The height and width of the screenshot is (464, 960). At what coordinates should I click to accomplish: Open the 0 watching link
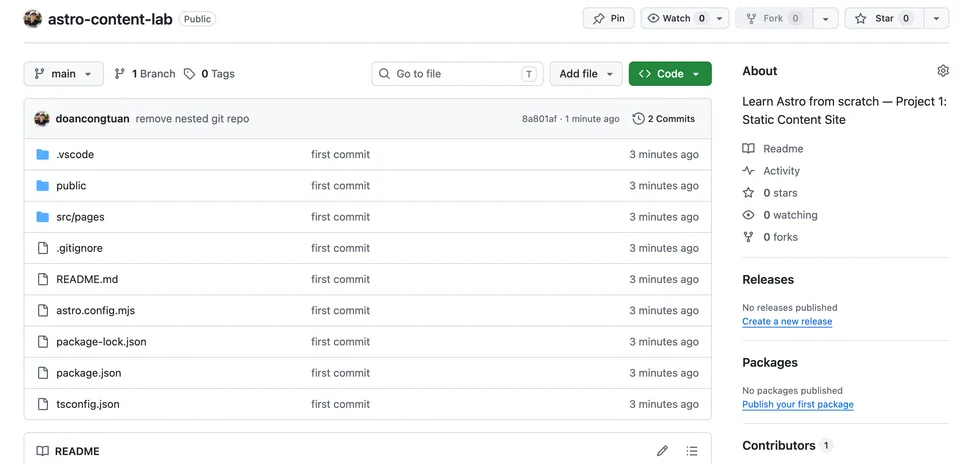[790, 215]
